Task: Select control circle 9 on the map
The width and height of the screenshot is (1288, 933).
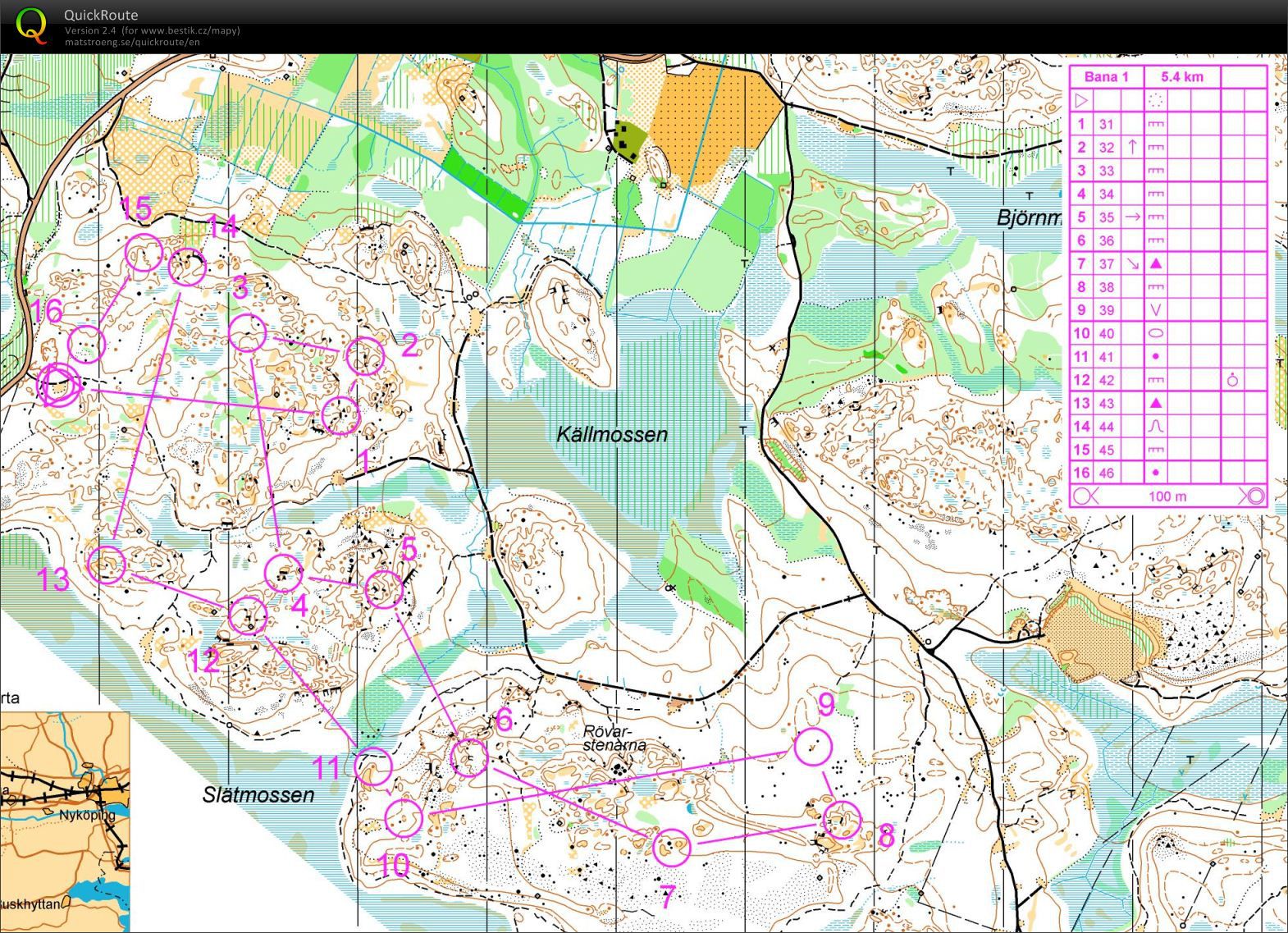Action: tap(813, 747)
